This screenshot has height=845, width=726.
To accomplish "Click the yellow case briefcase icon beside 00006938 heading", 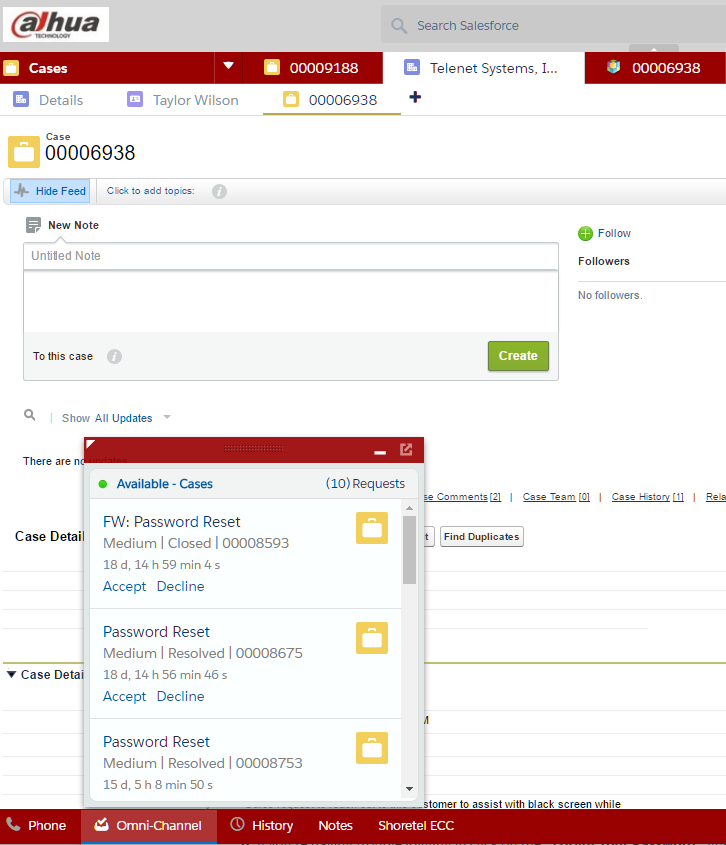I will (x=24, y=152).
